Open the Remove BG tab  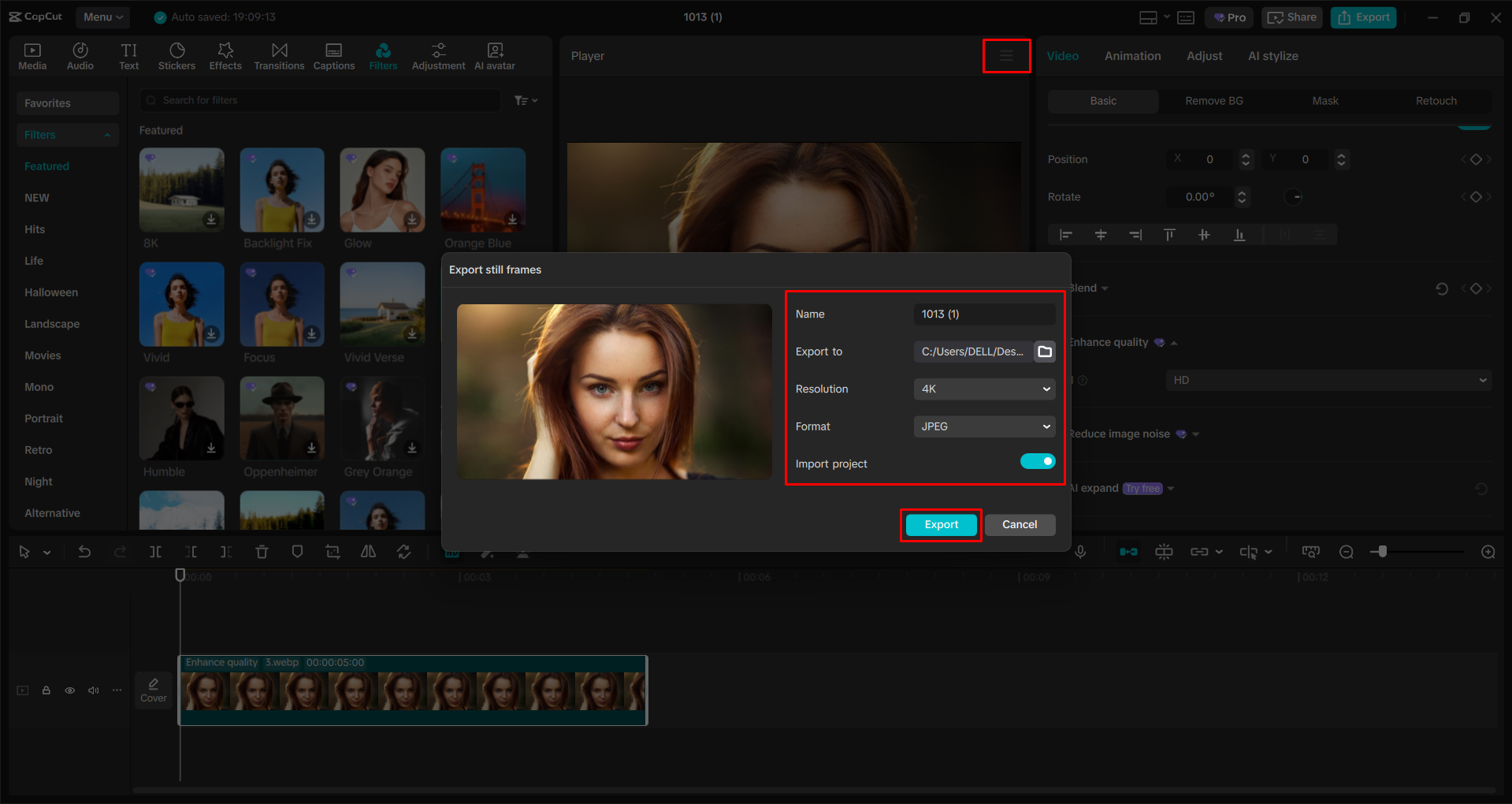tap(1213, 100)
